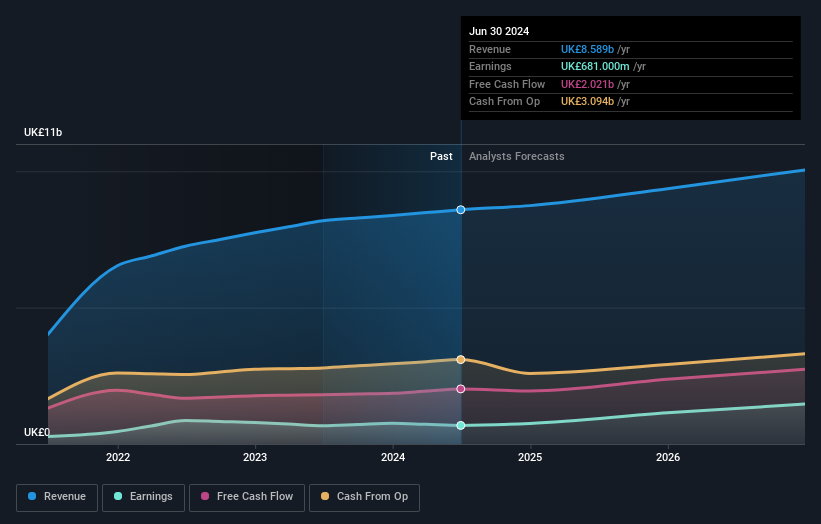This screenshot has height=524, width=821.
Task: Click the Earnings label in tooltip
Action: [x=490, y=66]
